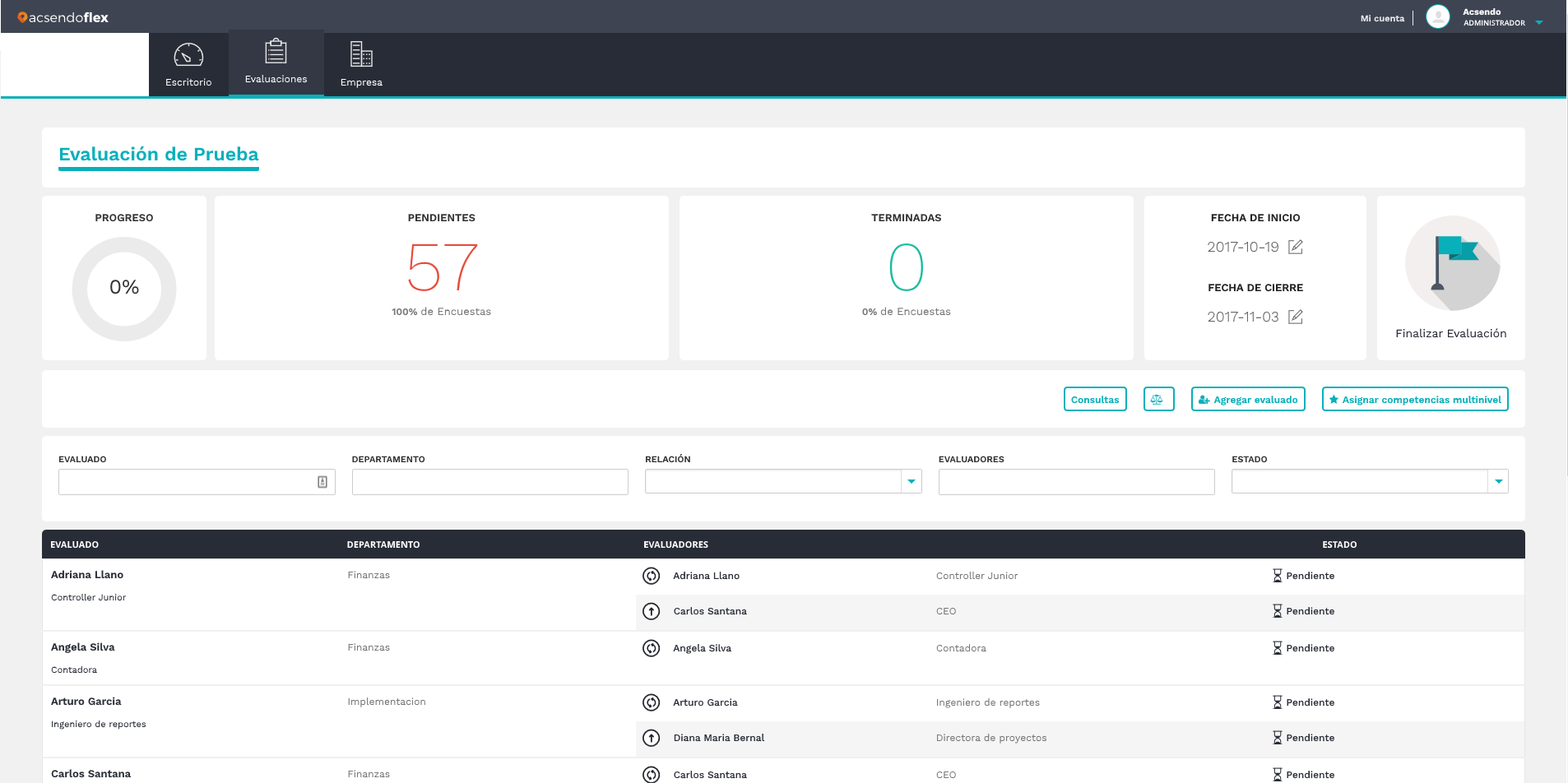Click Asignar competencias multinivel button
1568x783 pixels.
pyautogui.click(x=1415, y=399)
